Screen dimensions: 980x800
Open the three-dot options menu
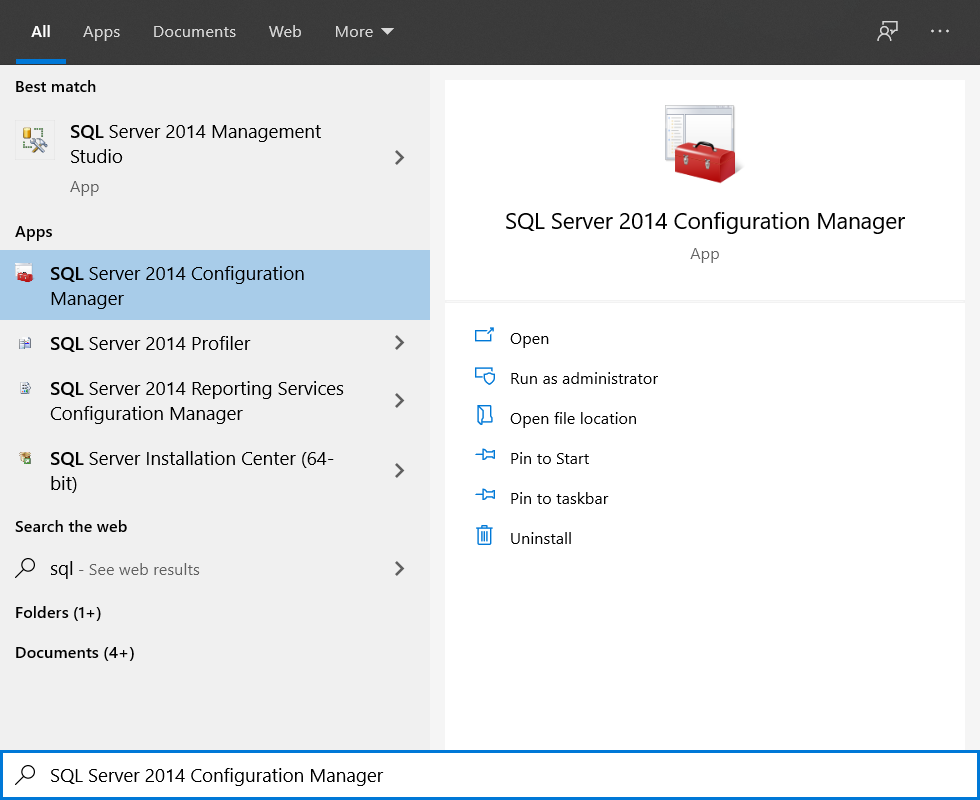pos(939,32)
